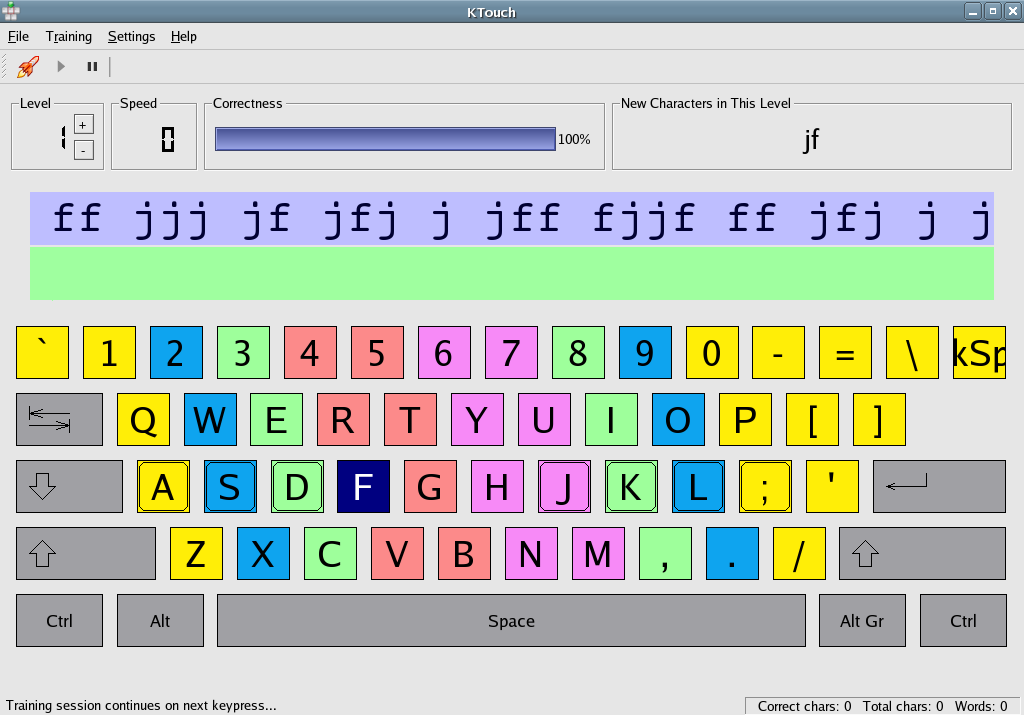Image resolution: width=1024 pixels, height=715 pixels.
Task: Click the 'jf' new characters text
Action: click(811, 139)
